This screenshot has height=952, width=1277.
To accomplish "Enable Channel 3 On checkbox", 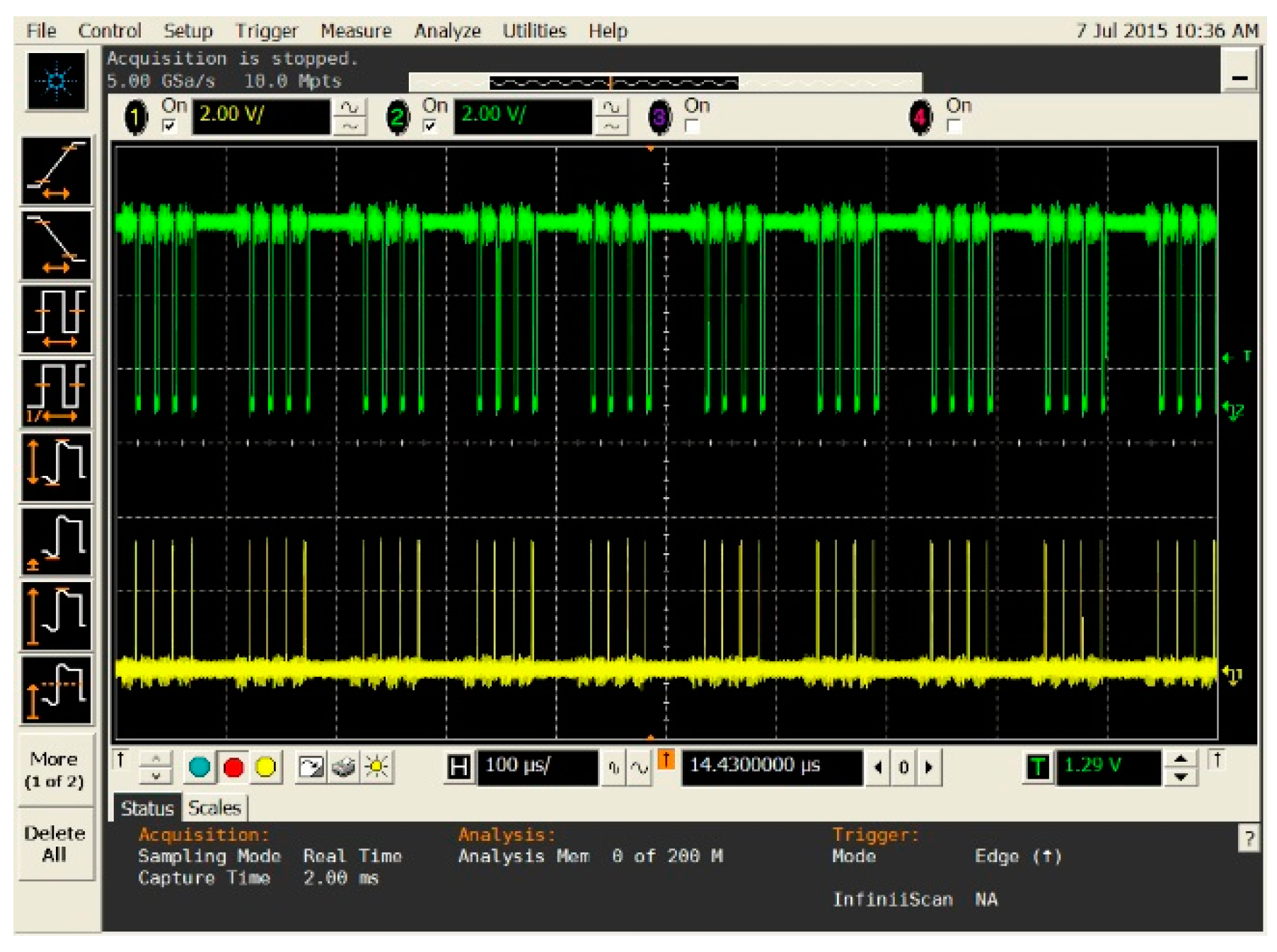I will point(692,126).
